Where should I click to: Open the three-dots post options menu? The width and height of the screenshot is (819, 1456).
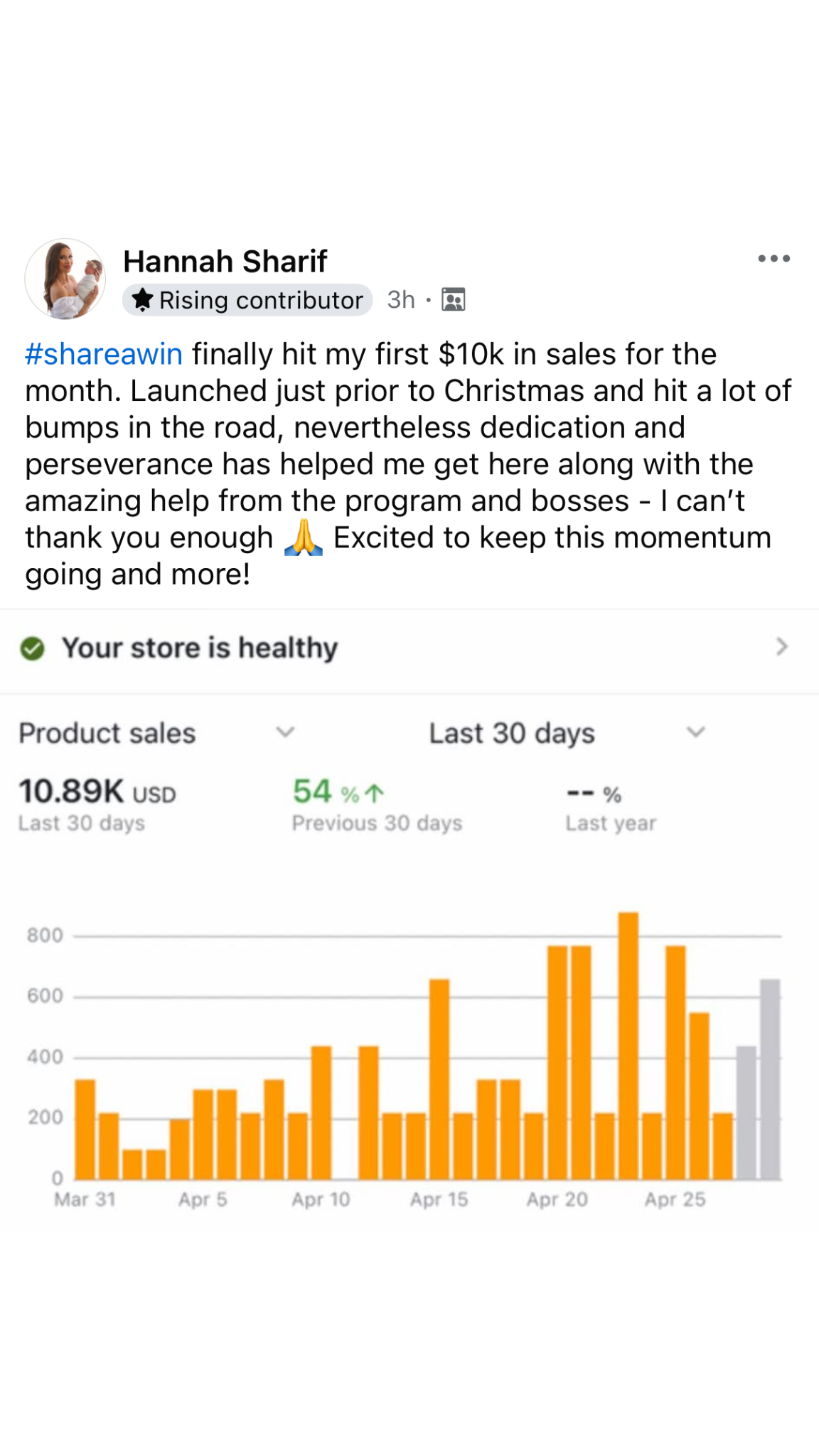coord(773,259)
